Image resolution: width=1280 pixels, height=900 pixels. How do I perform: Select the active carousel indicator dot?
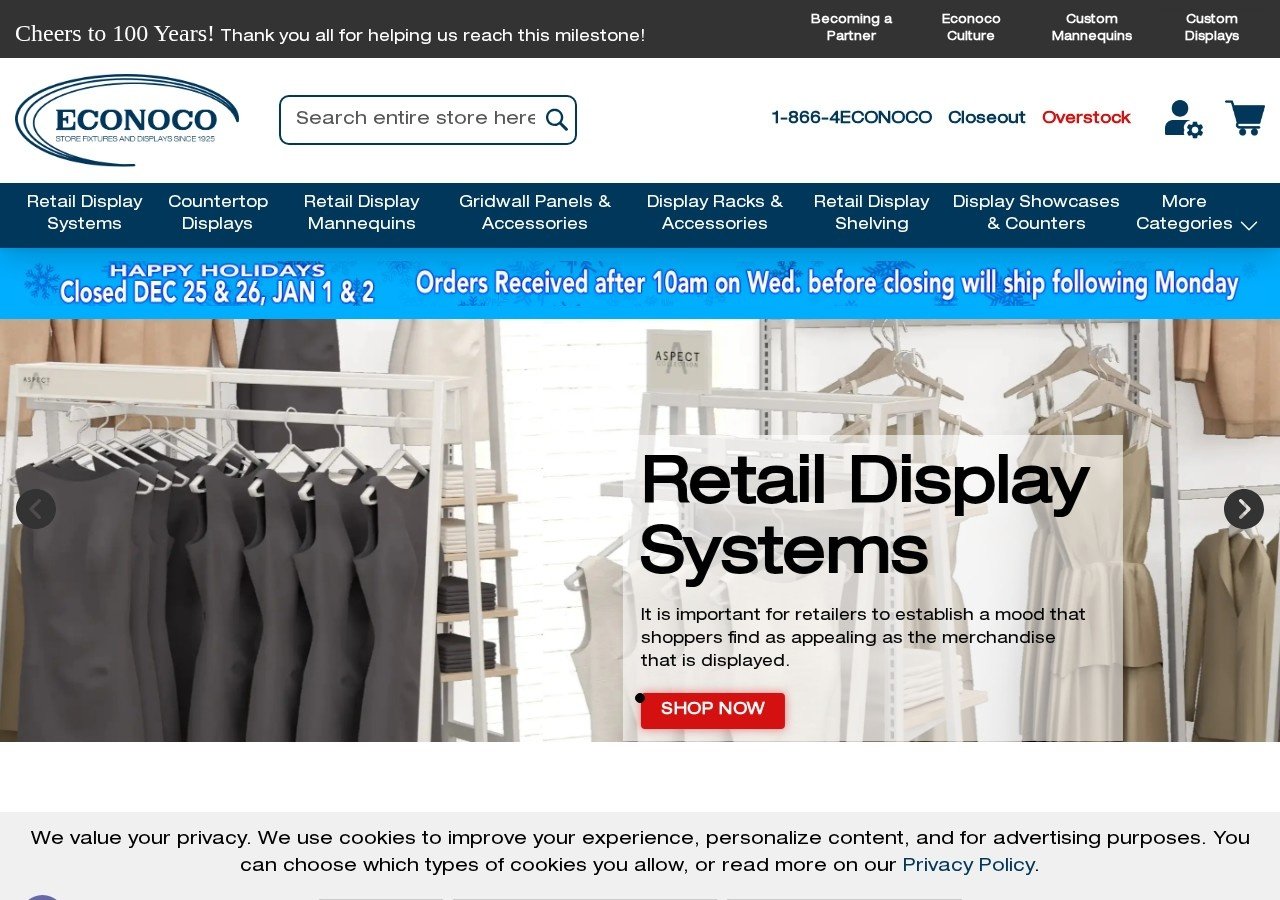640,698
